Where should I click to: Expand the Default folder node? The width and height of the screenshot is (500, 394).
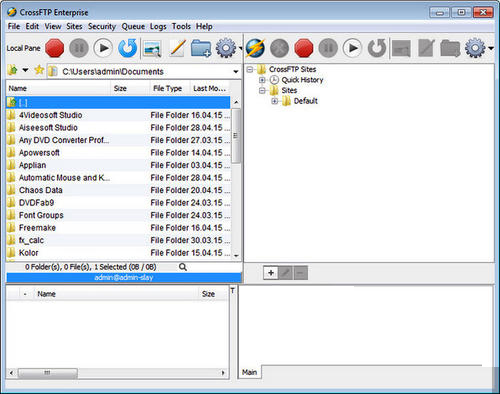[275, 101]
